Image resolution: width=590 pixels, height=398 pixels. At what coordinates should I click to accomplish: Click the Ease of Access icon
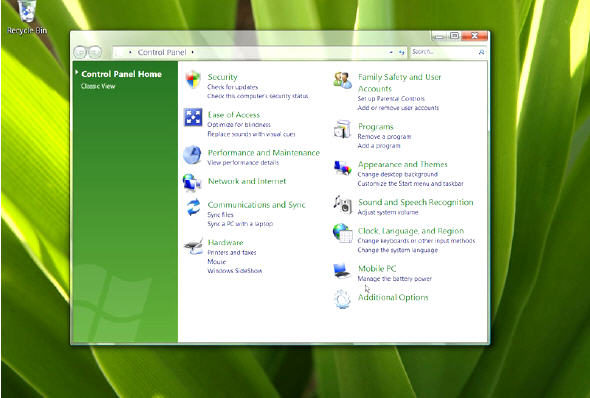(x=193, y=117)
